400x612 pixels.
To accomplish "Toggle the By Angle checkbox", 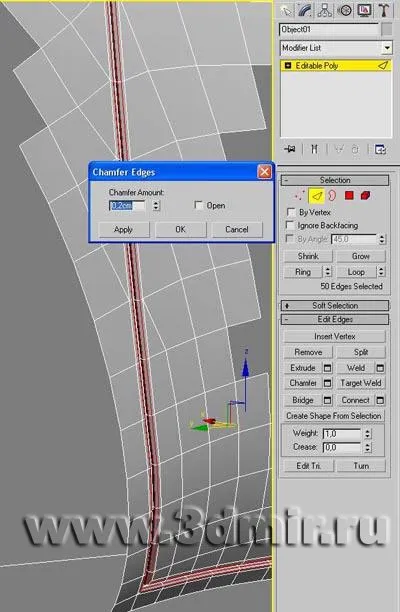I will (x=290, y=238).
